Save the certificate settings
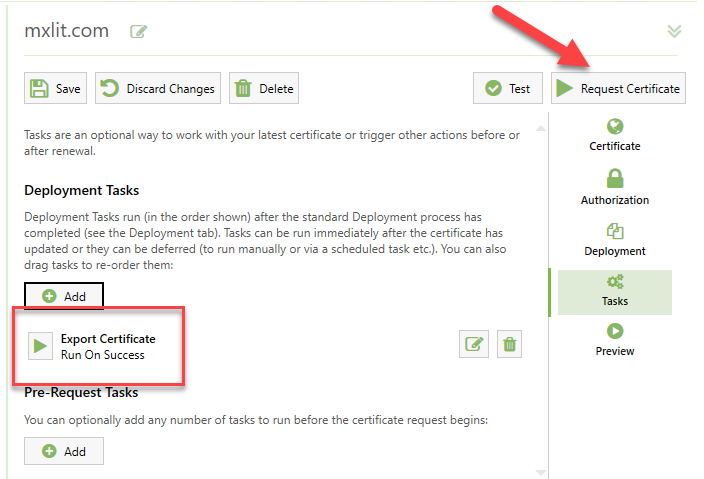This screenshot has width=704, height=479. (55, 88)
